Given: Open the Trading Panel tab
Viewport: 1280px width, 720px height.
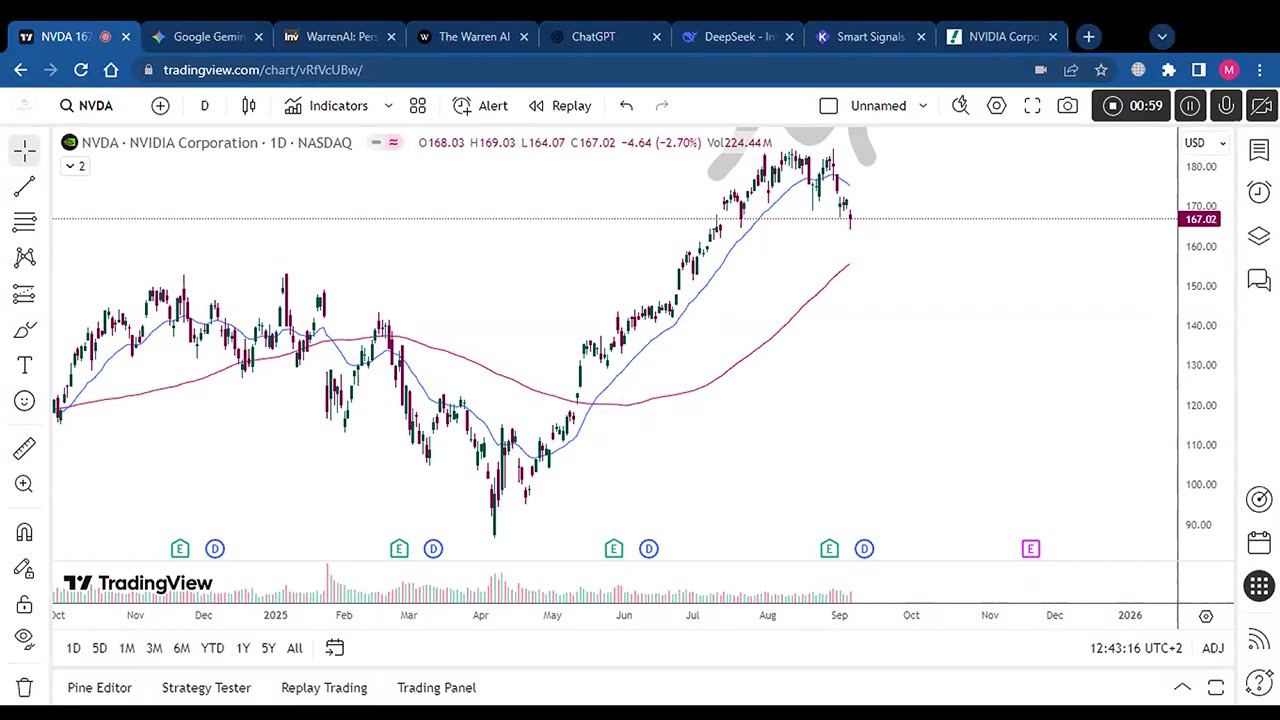Looking at the screenshot, I should tap(436, 688).
